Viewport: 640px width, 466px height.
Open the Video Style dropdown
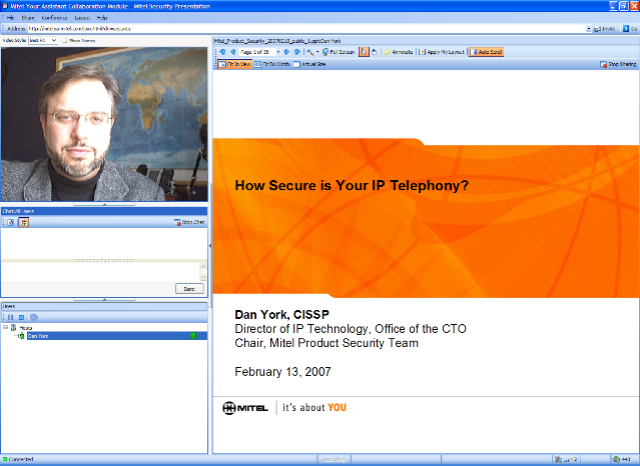(43, 41)
